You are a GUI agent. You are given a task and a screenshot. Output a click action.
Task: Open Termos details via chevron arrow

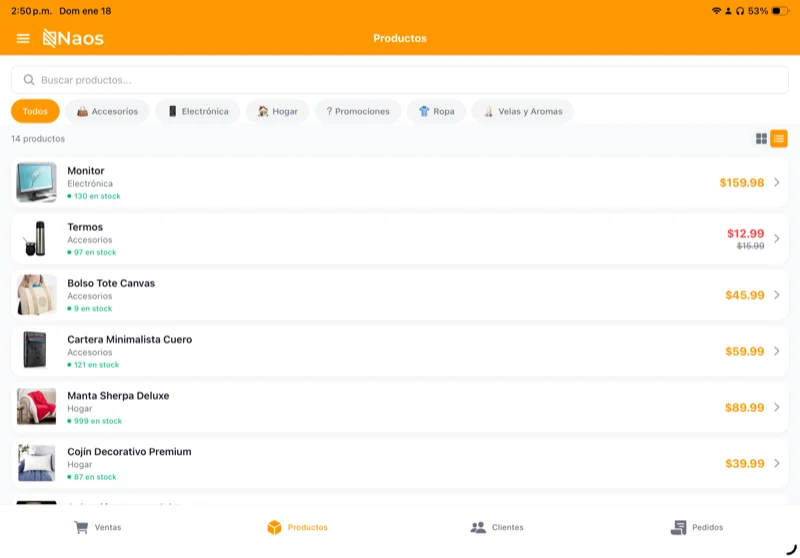[x=777, y=239]
